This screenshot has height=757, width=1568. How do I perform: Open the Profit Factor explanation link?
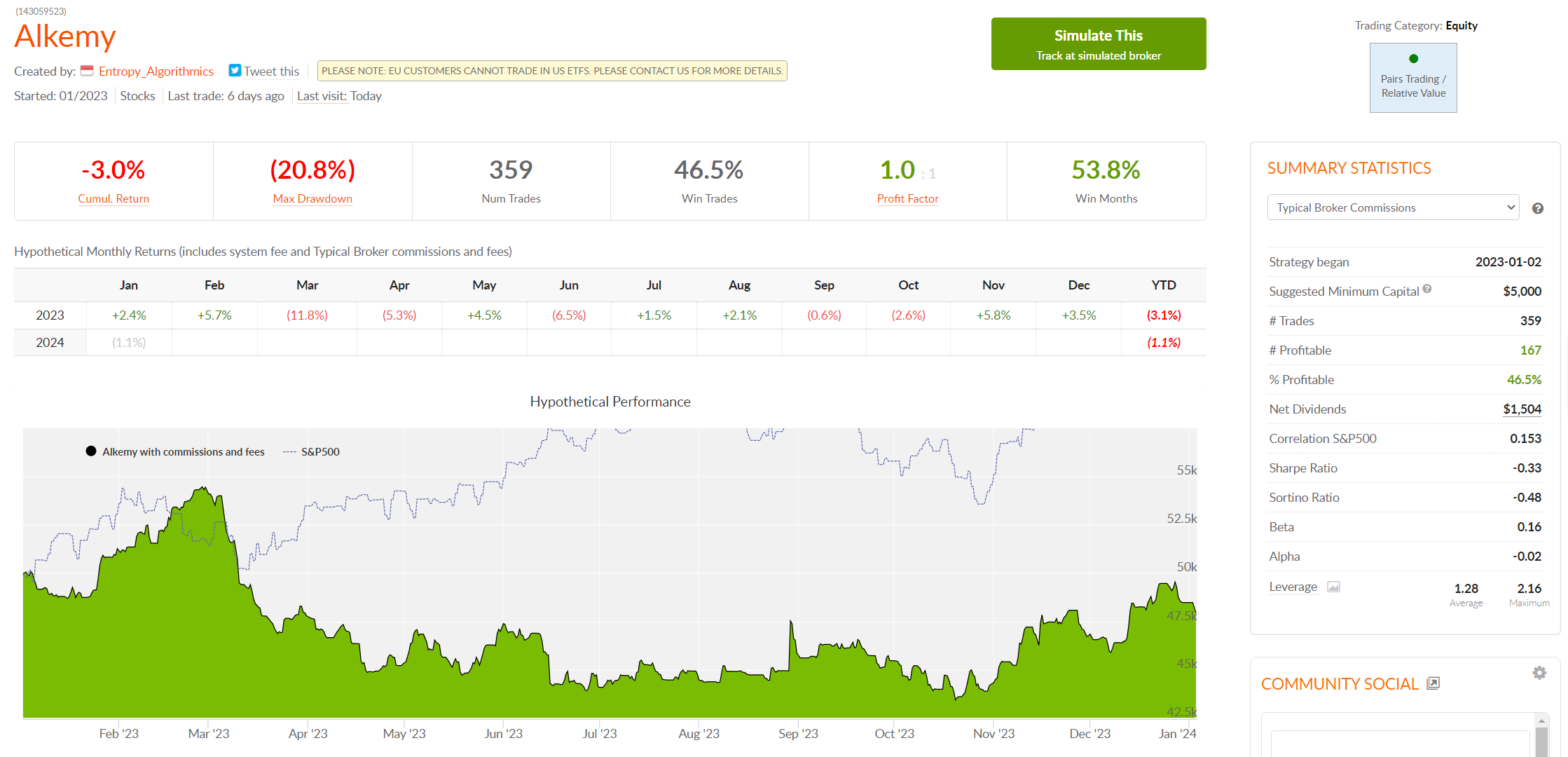(x=907, y=199)
